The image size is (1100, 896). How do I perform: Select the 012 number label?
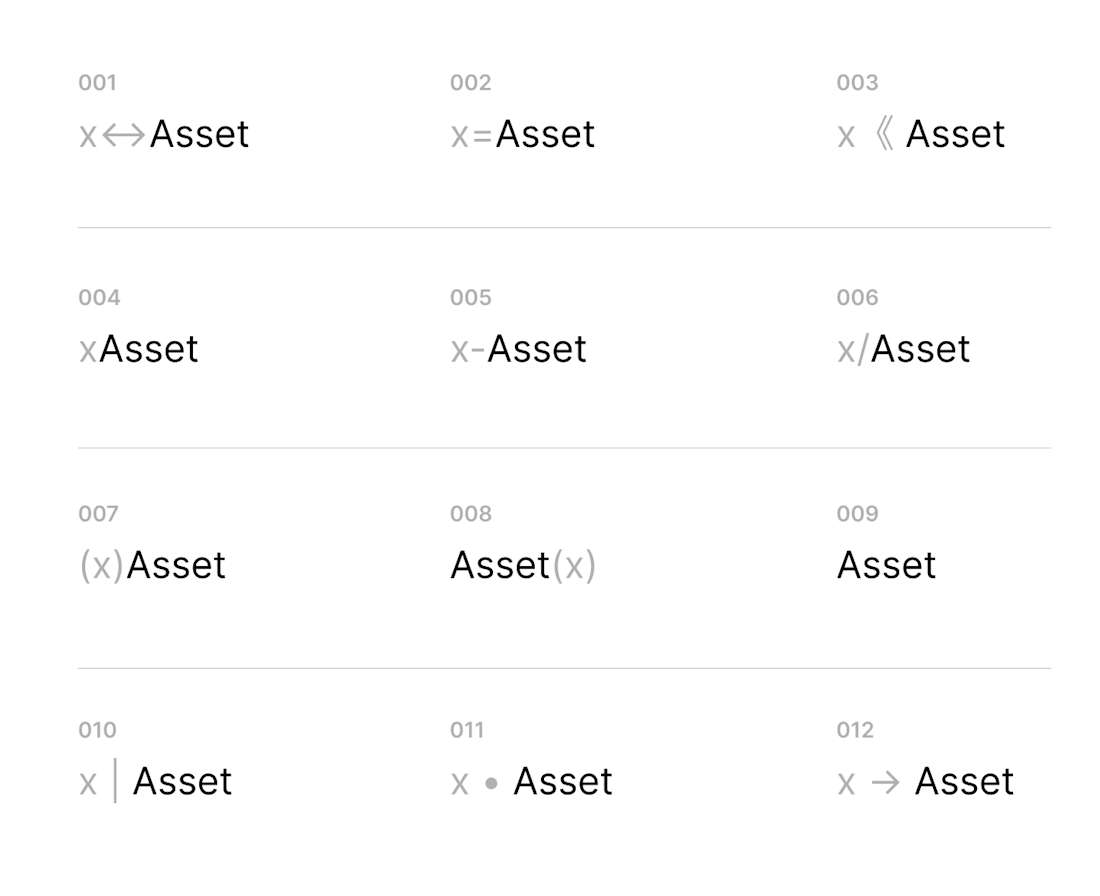click(855, 730)
